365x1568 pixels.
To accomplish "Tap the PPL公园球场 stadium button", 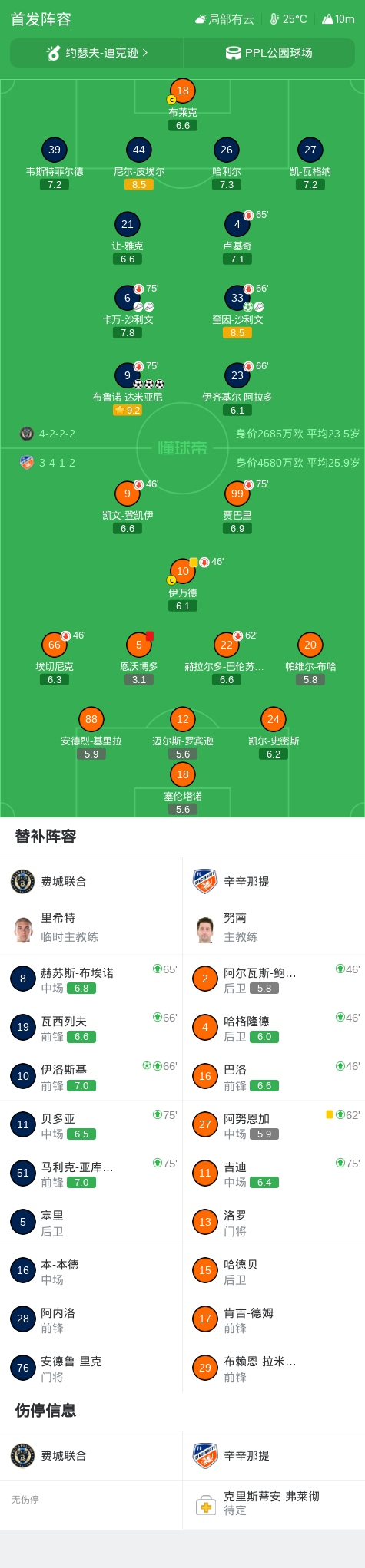I will click(269, 53).
